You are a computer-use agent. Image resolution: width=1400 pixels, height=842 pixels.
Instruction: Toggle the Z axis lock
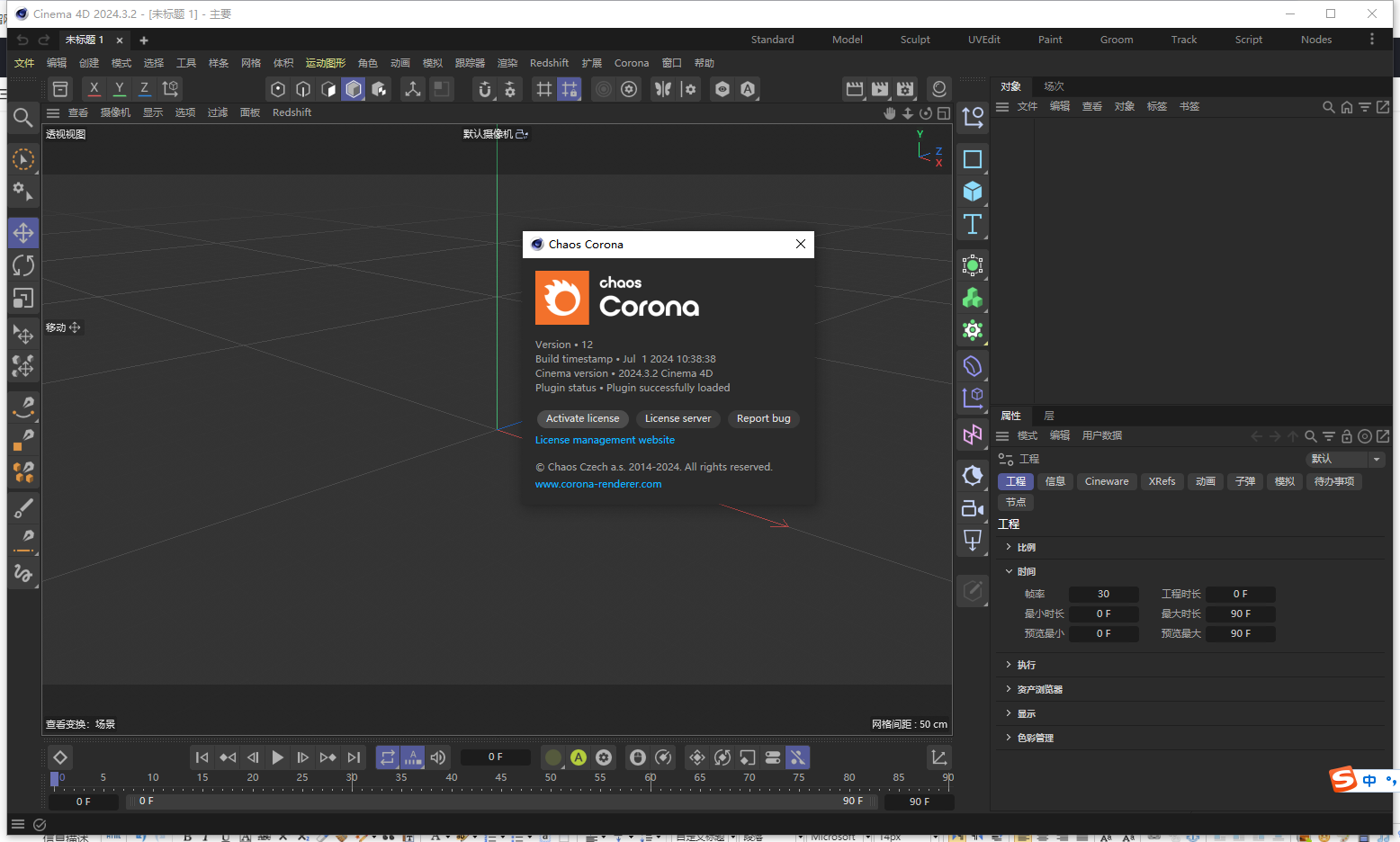coord(144,89)
